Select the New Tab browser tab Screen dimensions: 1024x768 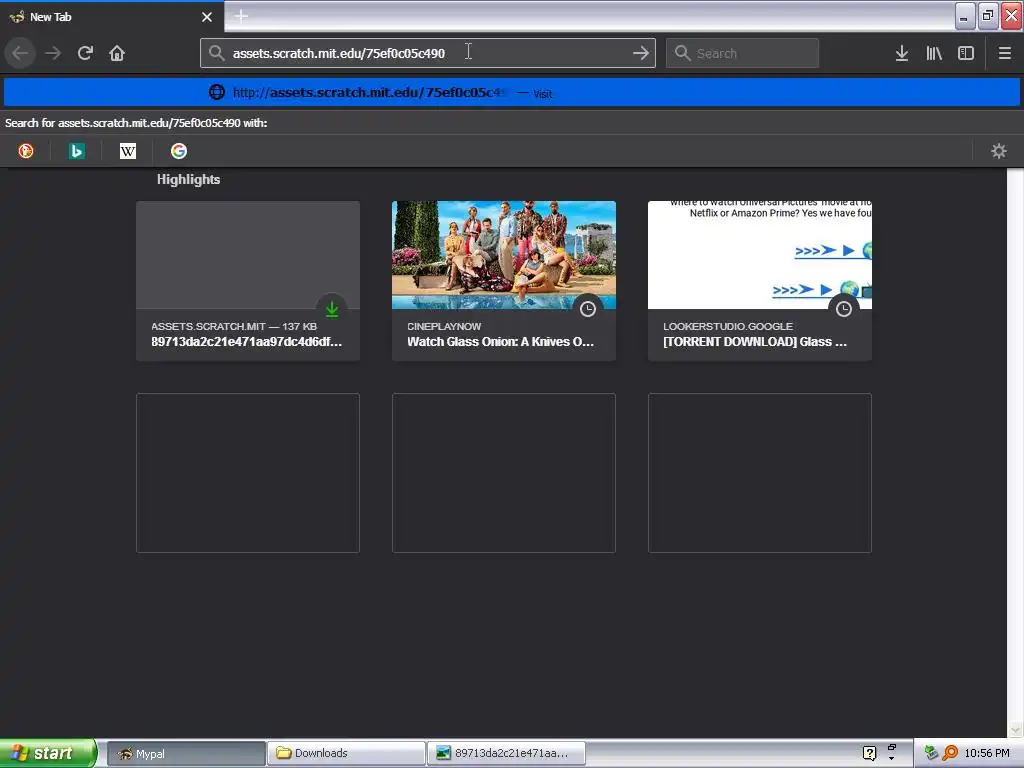(x=112, y=17)
